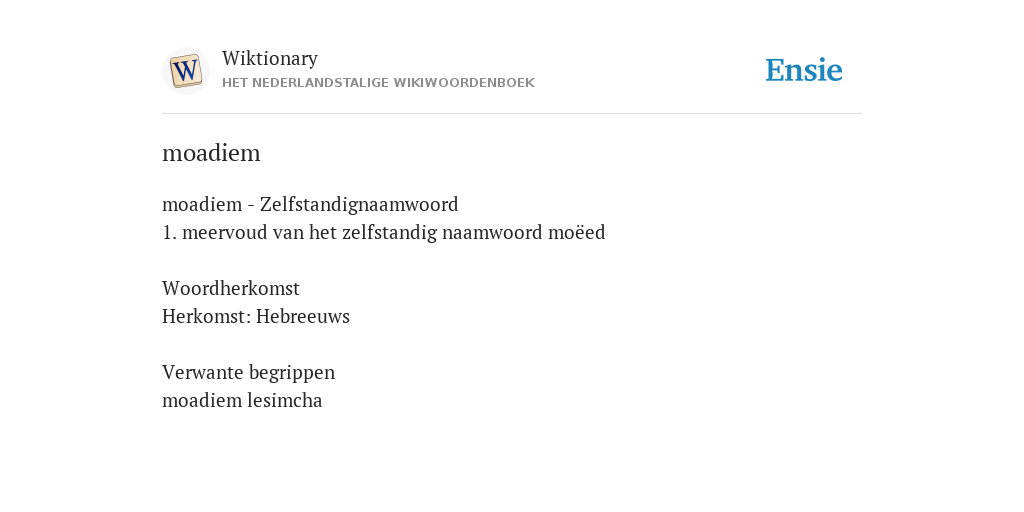
Task: Click the word 'lesimcha' in related terms
Action: (x=285, y=400)
